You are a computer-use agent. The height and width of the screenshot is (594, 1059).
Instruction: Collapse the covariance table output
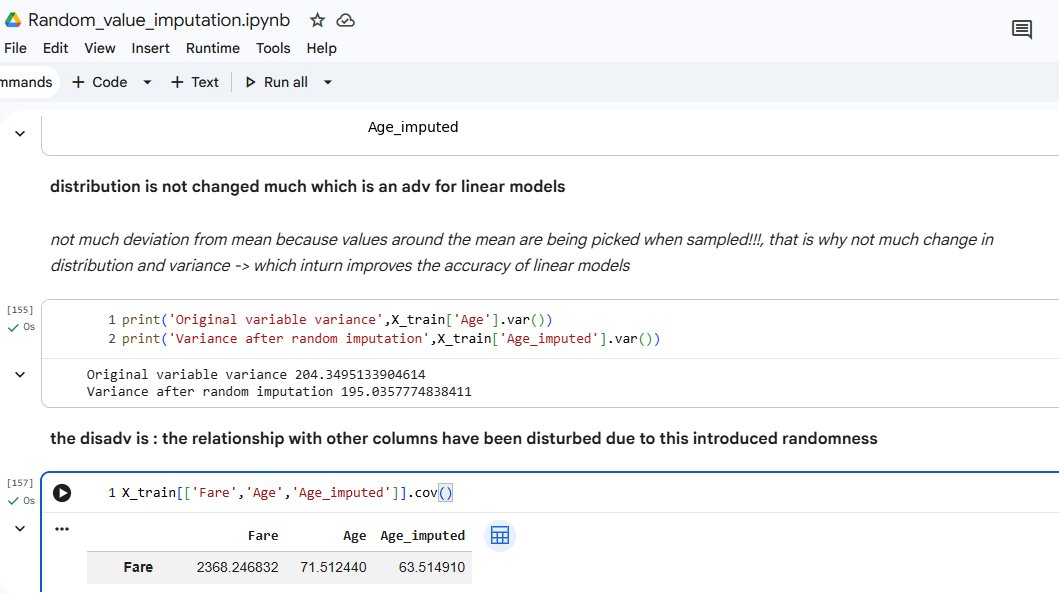(x=20, y=529)
